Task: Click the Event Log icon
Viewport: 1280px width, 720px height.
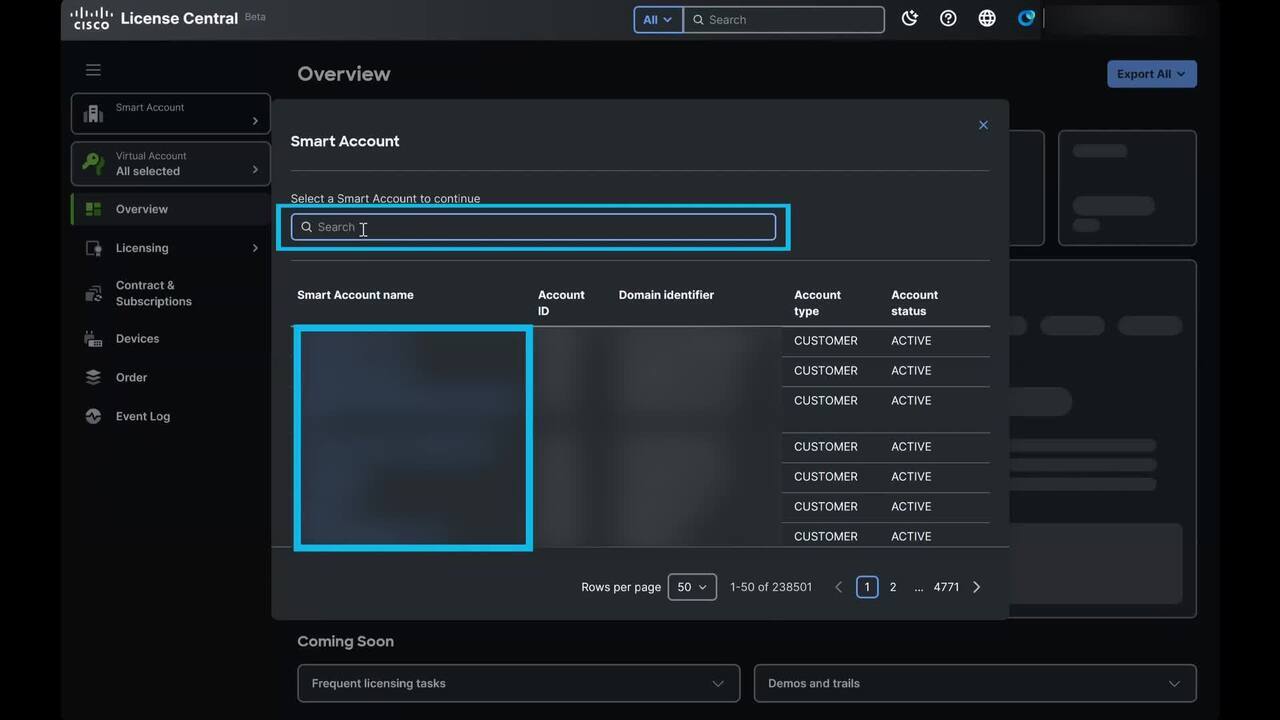Action: coord(94,416)
